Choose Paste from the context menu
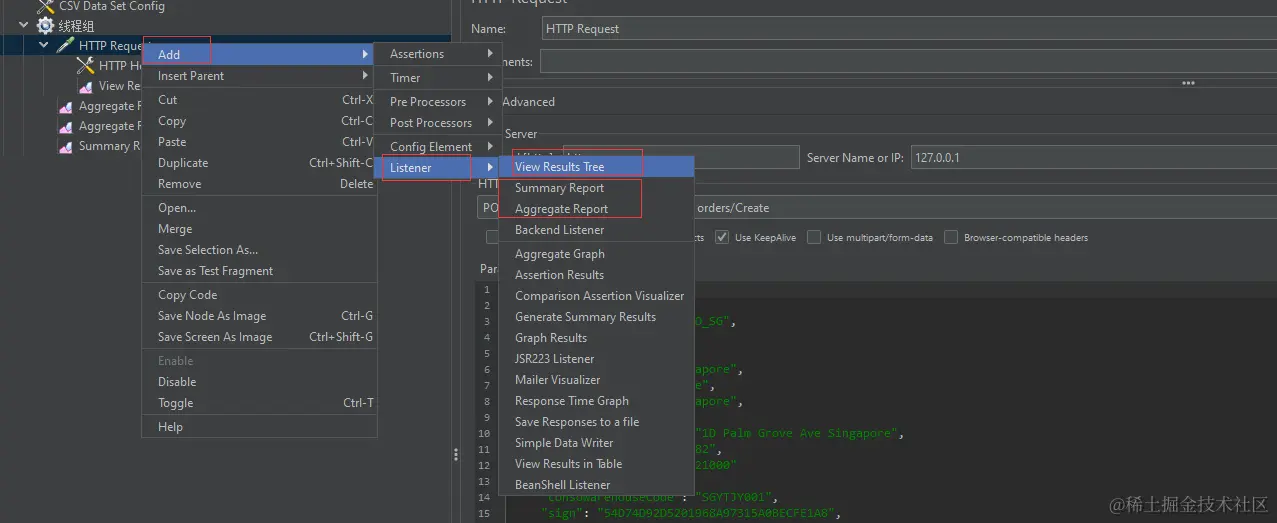Image resolution: width=1277 pixels, height=523 pixels. (258, 142)
